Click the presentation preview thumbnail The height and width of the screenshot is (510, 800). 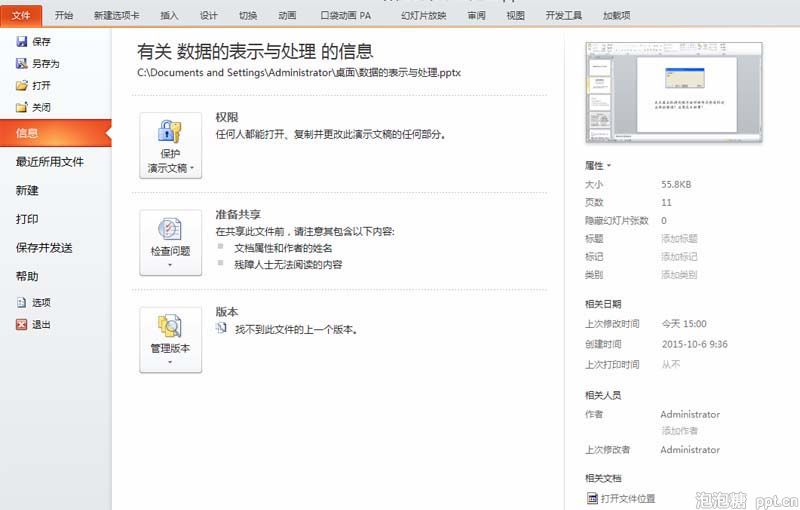(x=674, y=92)
